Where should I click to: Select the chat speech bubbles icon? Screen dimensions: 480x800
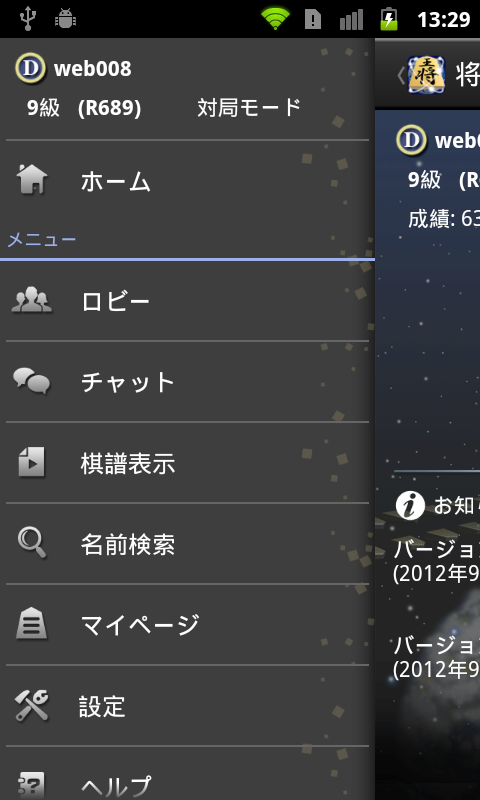(32, 381)
